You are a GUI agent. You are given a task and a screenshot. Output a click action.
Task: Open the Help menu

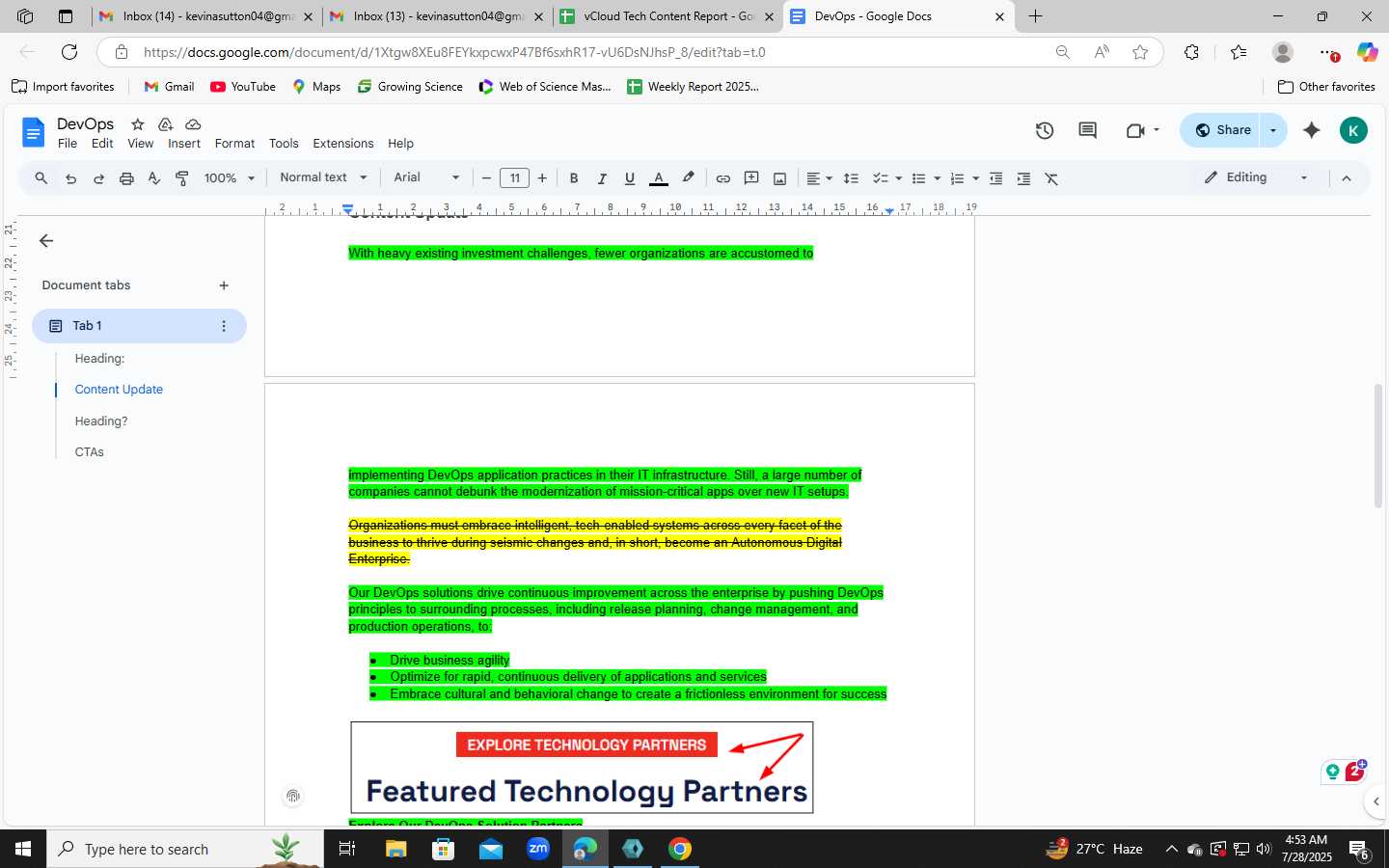pos(400,144)
